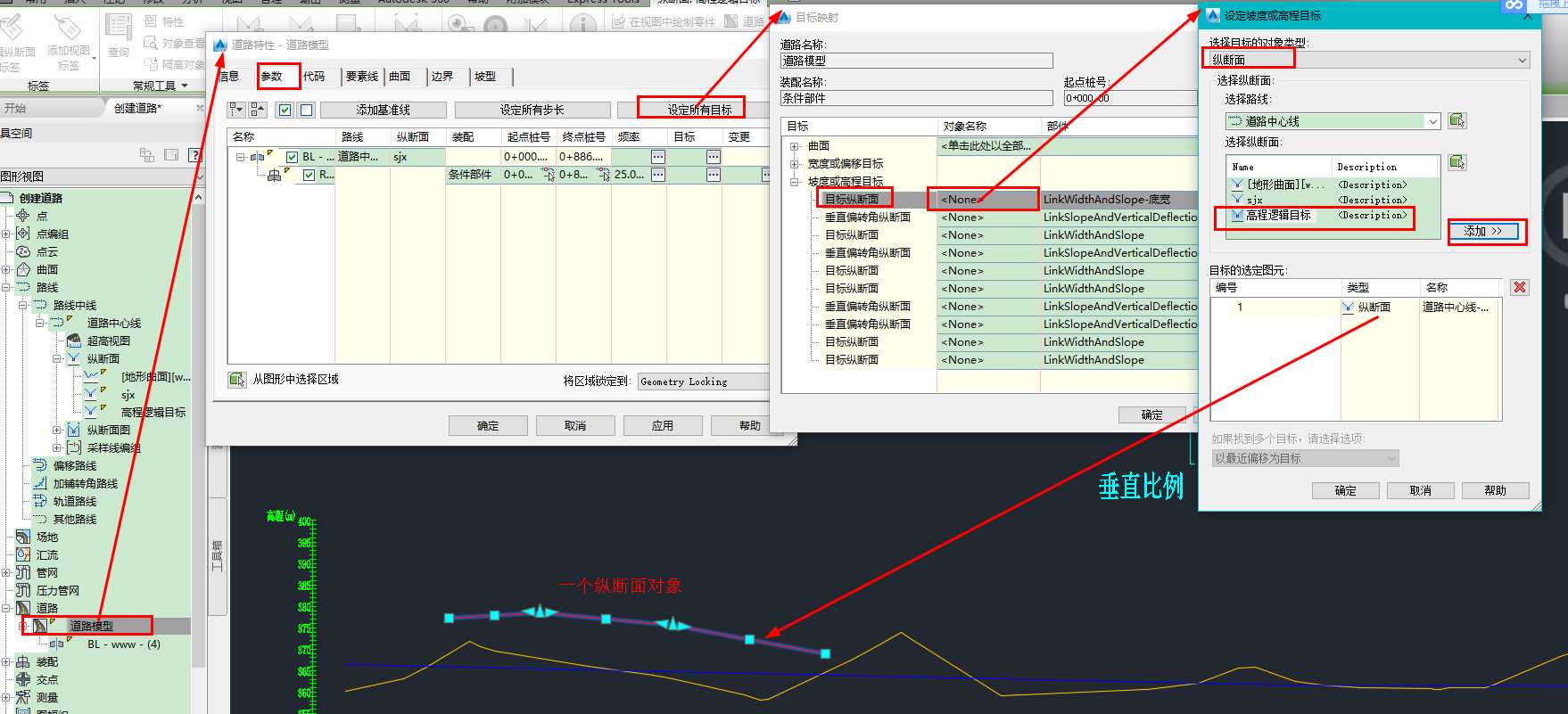Click the 曲面 surface icon in tree
This screenshot has width=1568, height=714.
point(23,269)
